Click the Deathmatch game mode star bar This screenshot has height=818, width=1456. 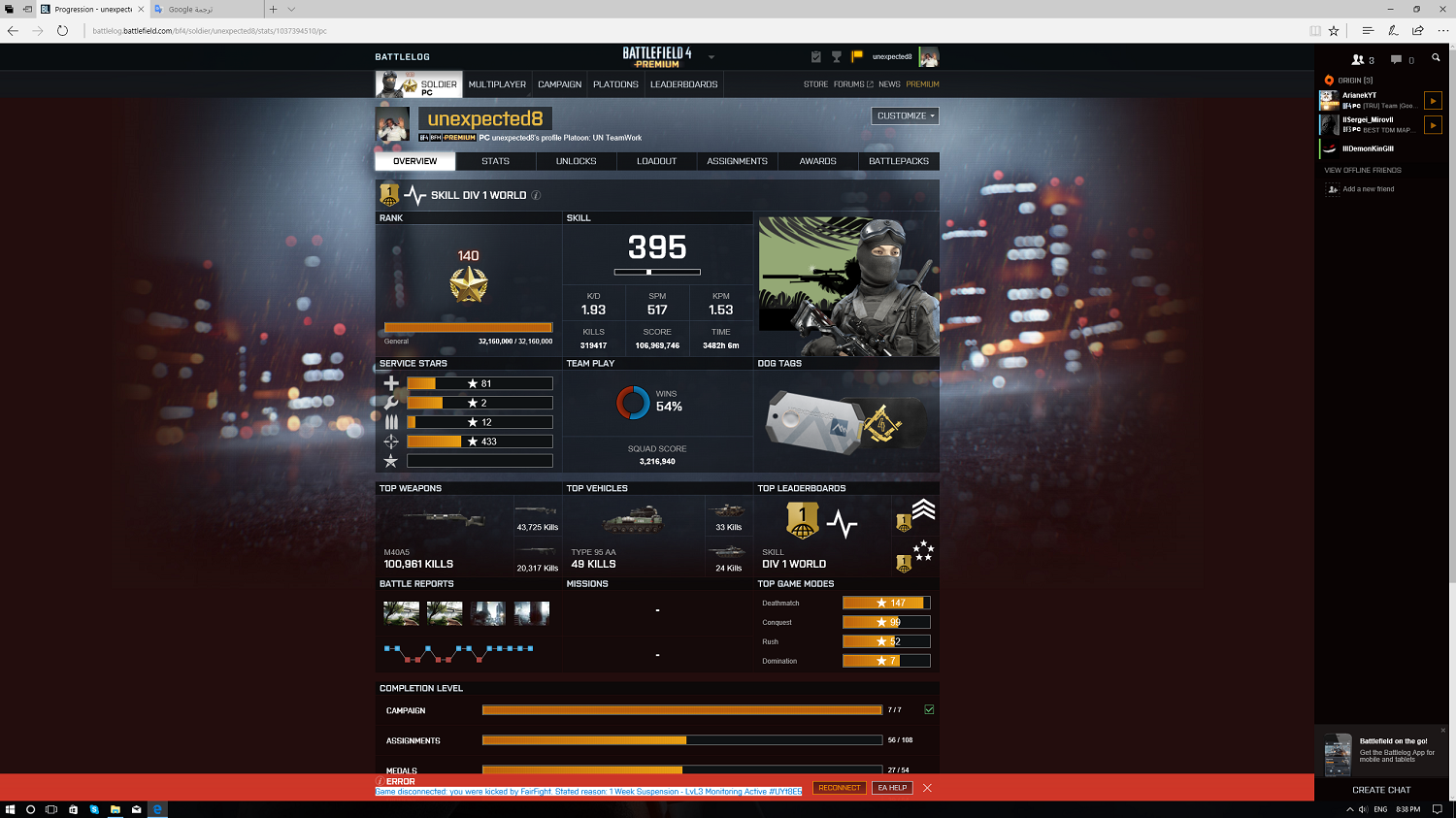[x=886, y=603]
